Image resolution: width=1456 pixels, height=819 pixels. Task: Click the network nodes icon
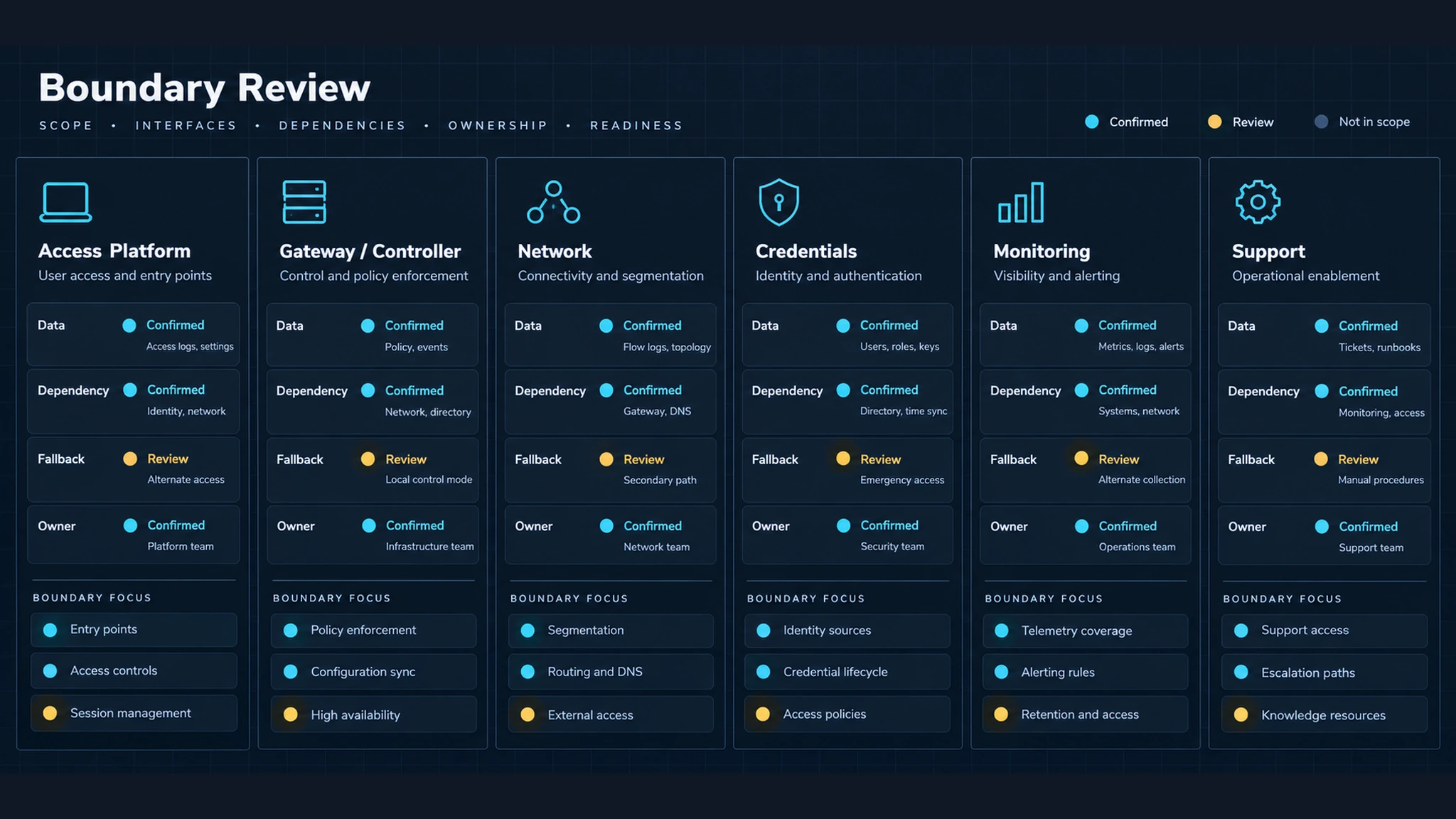coord(553,202)
